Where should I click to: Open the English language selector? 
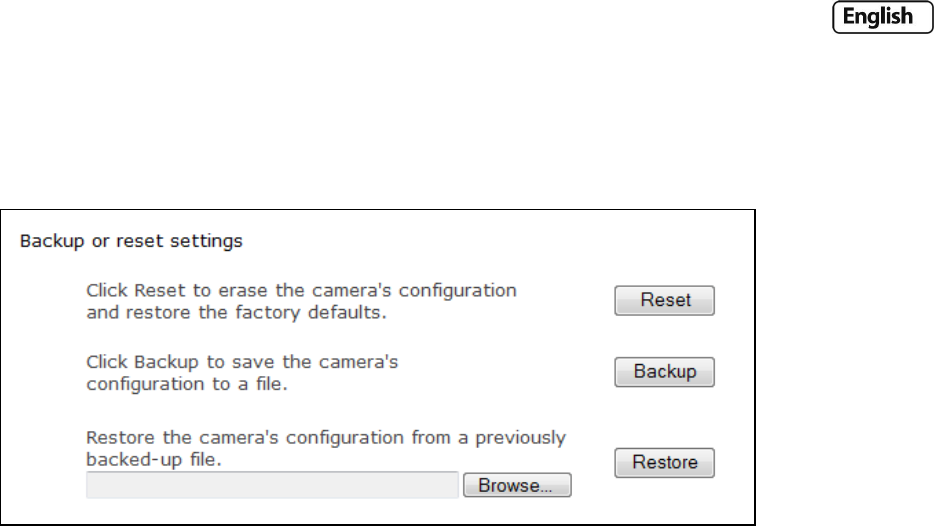[x=876, y=45]
